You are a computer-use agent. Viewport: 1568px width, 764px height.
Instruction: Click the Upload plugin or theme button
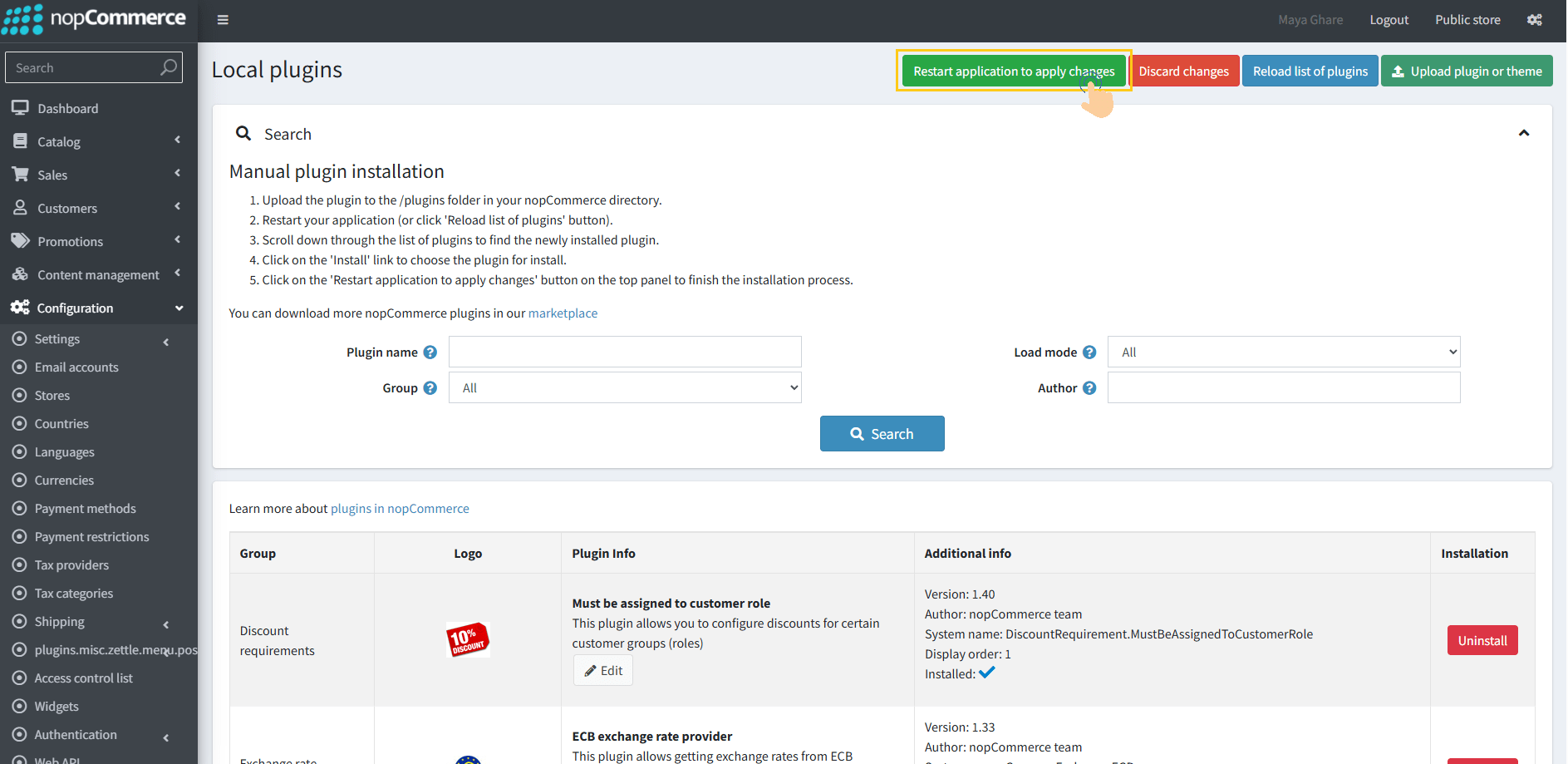[x=1466, y=71]
